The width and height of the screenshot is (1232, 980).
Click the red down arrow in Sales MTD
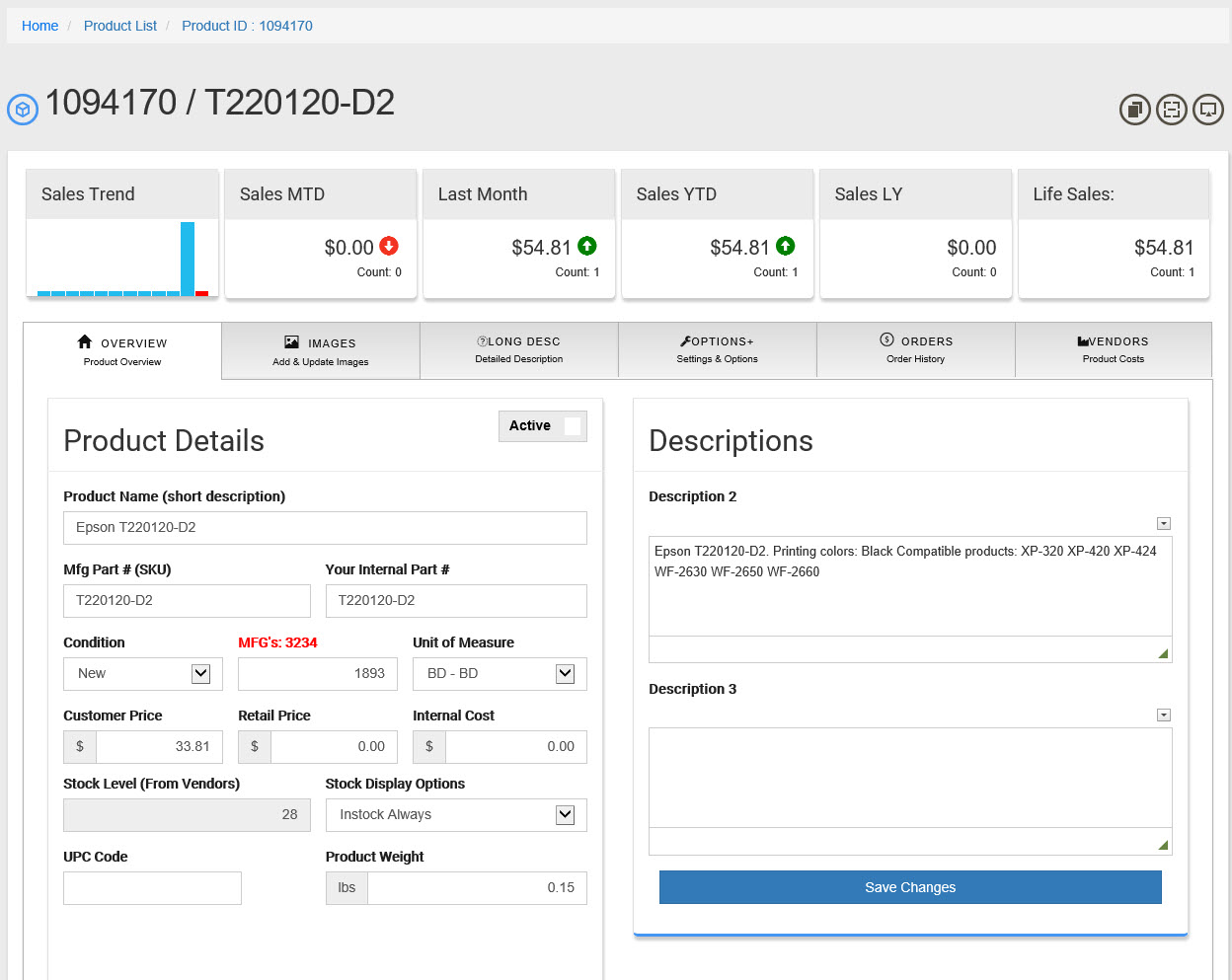pyautogui.click(x=389, y=246)
